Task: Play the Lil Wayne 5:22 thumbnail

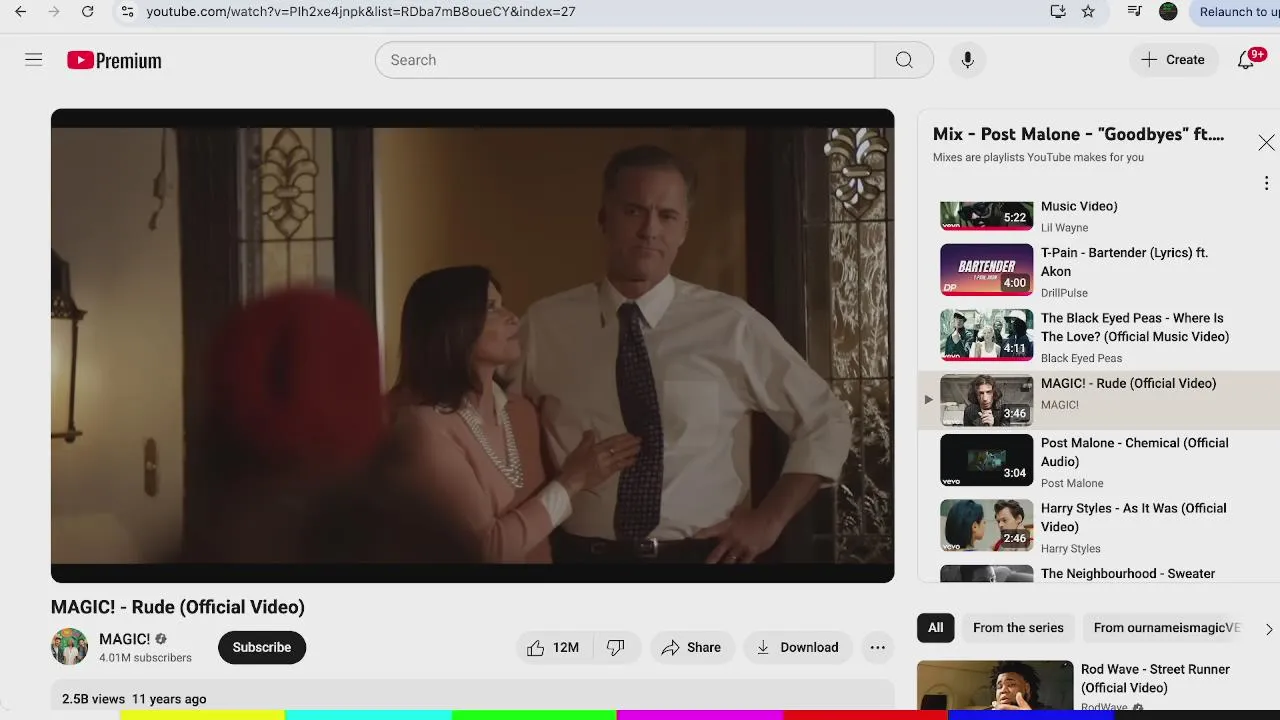Action: coord(986,215)
